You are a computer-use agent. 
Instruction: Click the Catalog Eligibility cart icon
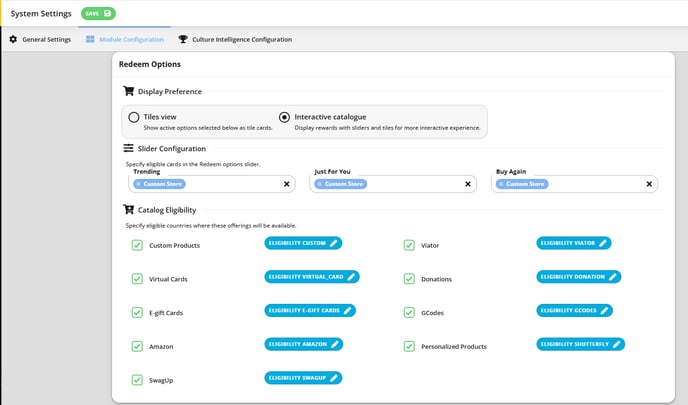[129, 209]
